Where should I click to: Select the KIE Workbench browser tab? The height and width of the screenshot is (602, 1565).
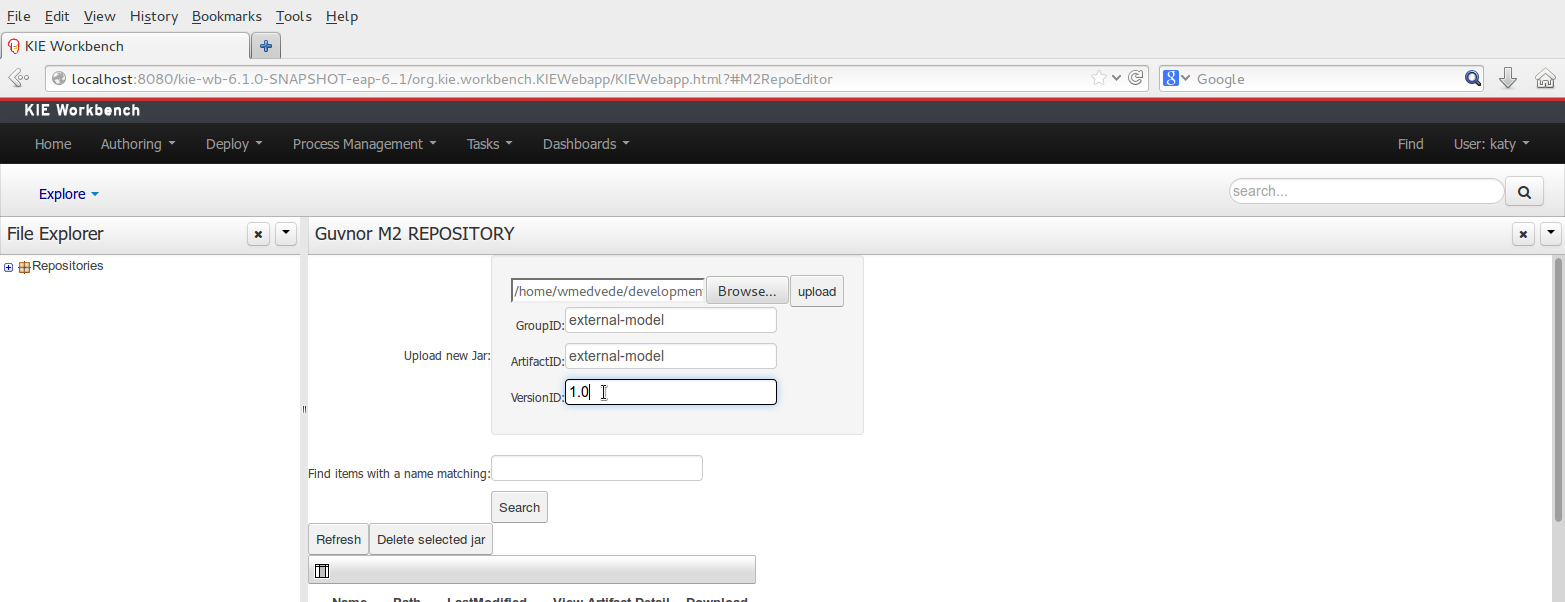125,46
